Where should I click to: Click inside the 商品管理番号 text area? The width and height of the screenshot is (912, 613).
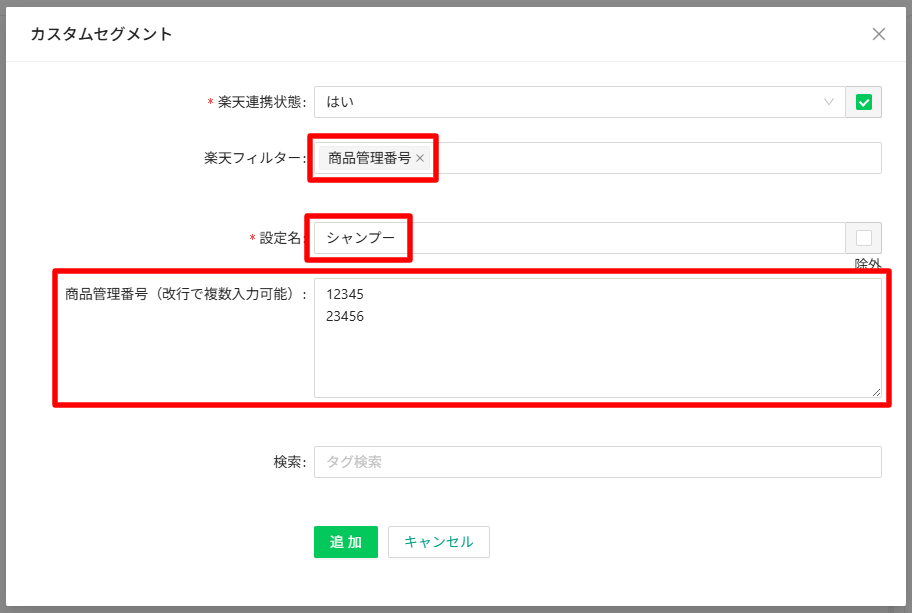point(597,360)
